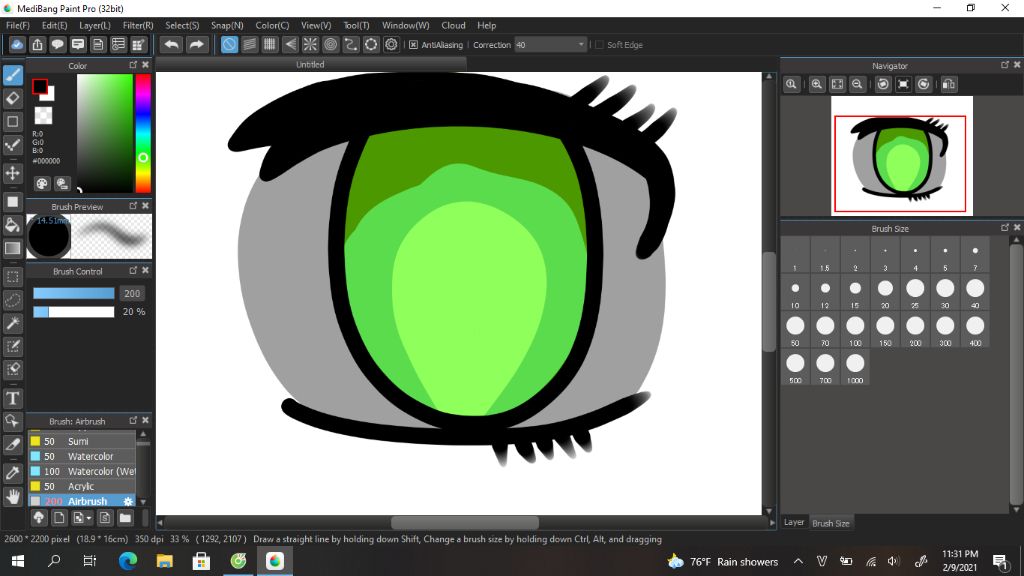Toggle the AntiAliasing checkbox

pyautogui.click(x=413, y=45)
